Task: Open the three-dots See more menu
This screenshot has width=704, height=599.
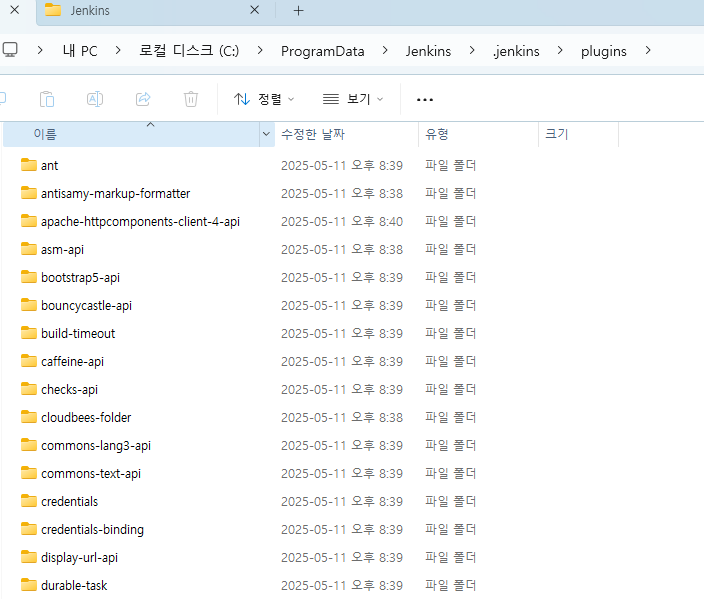Action: (425, 99)
